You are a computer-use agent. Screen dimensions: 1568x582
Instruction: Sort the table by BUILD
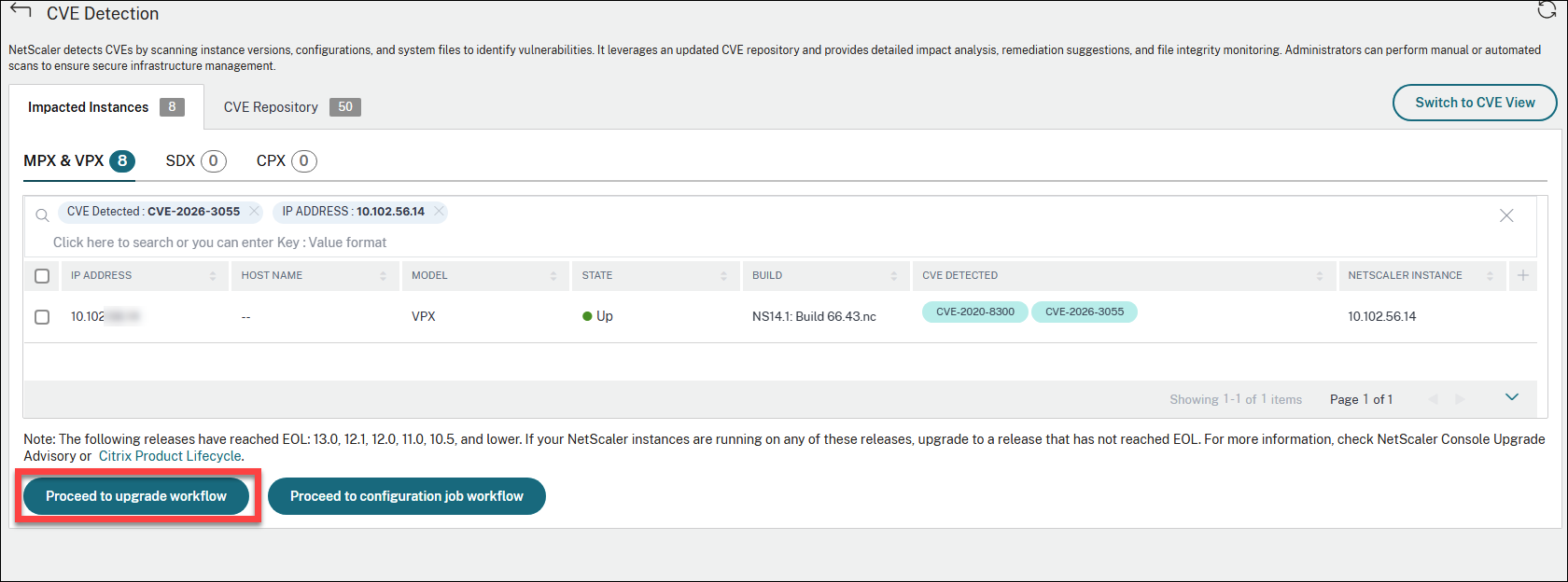[x=894, y=276]
